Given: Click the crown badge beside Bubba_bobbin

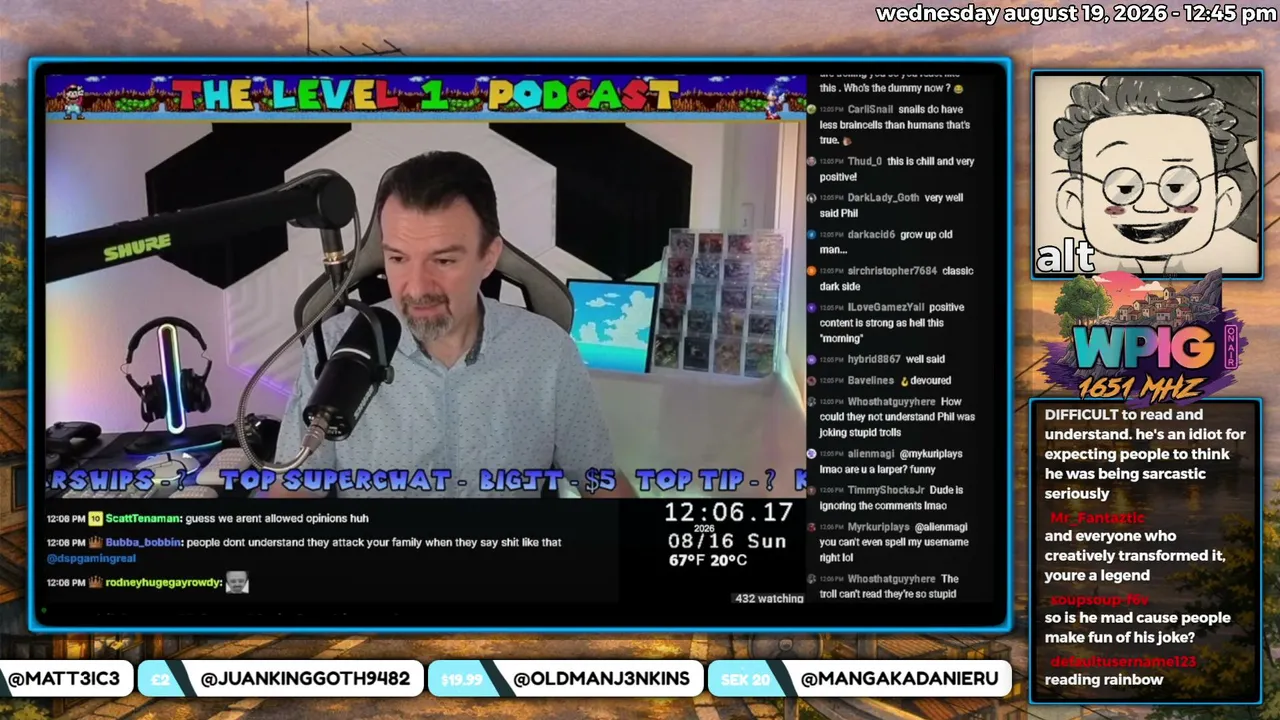Looking at the screenshot, I should point(96,542).
